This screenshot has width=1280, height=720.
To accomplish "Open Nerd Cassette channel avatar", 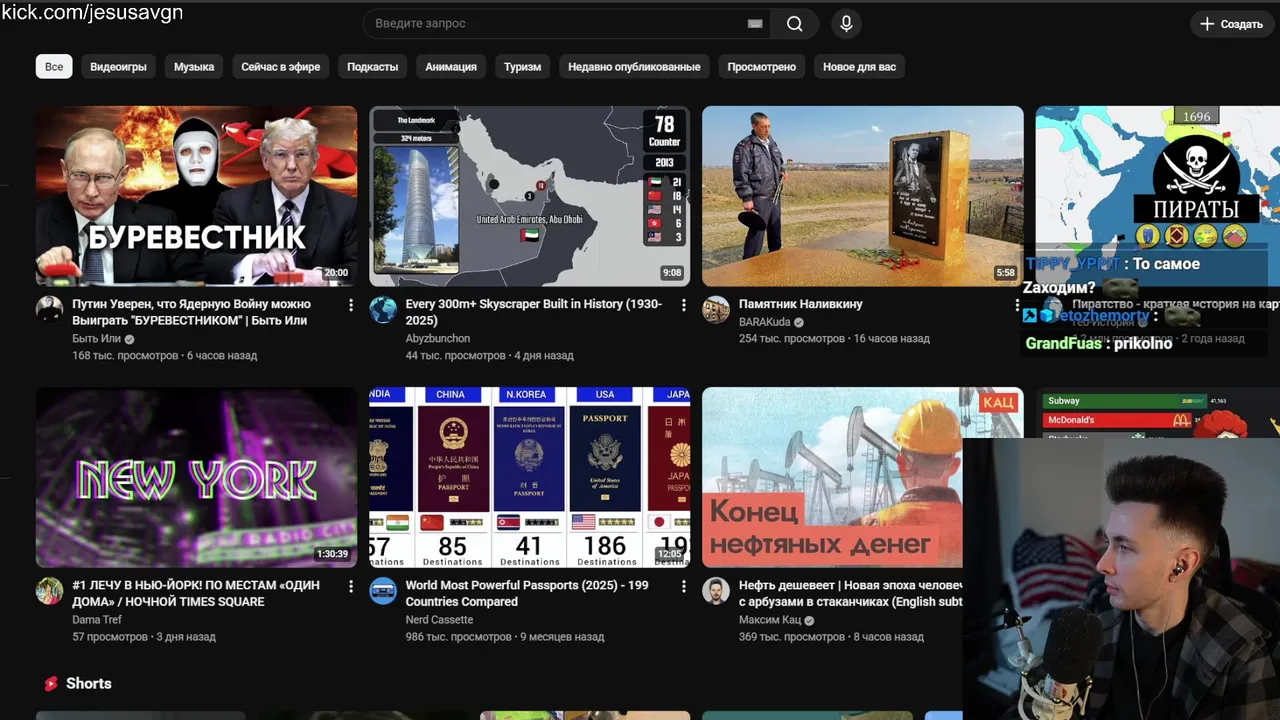I will [x=383, y=590].
